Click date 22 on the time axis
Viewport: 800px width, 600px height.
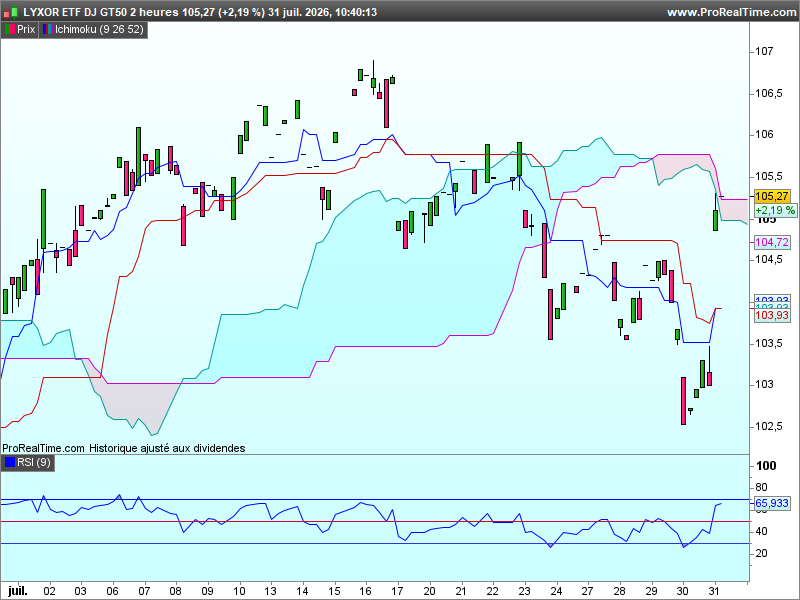pos(492,591)
